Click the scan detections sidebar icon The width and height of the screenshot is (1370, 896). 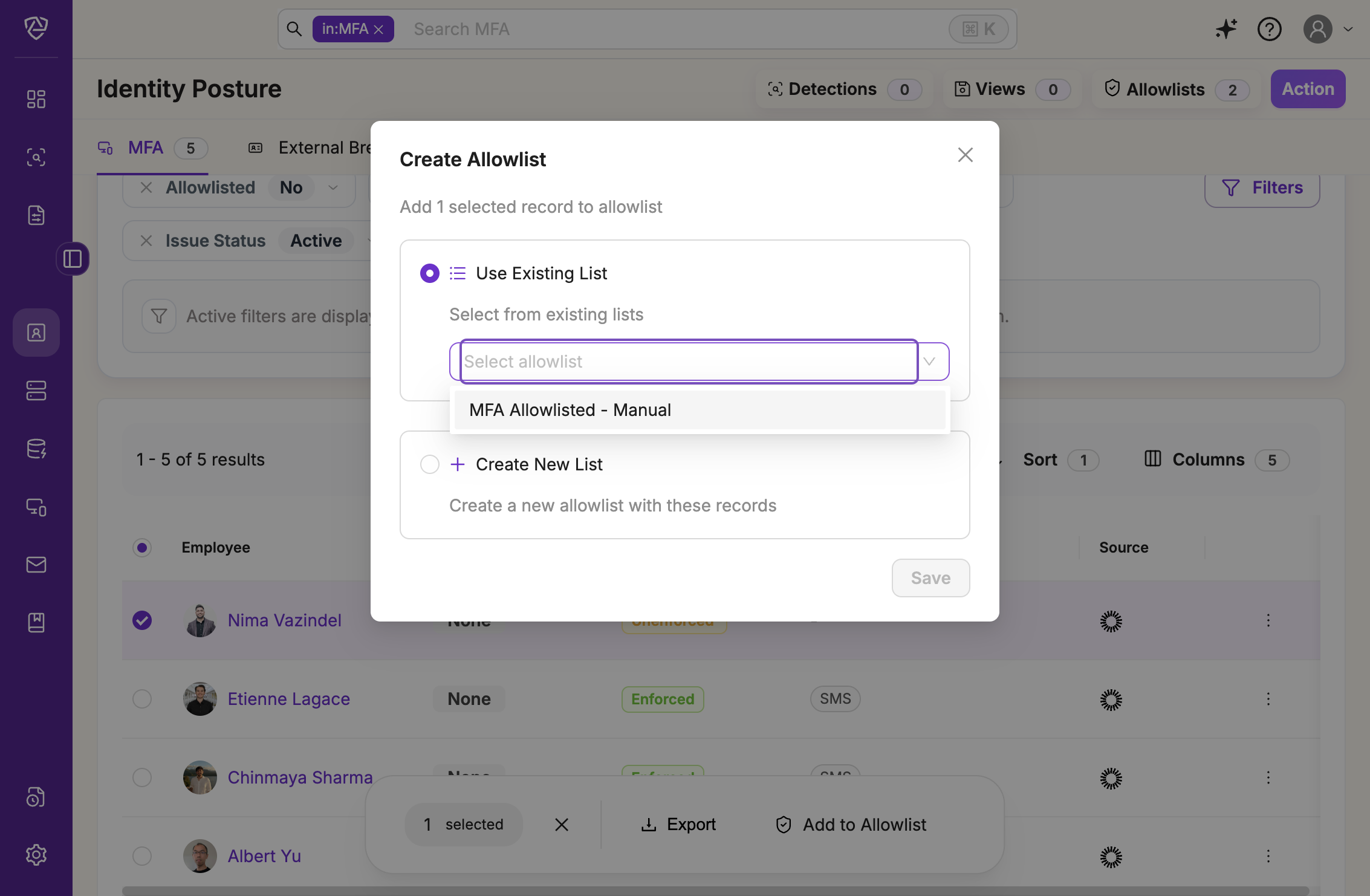point(36,157)
